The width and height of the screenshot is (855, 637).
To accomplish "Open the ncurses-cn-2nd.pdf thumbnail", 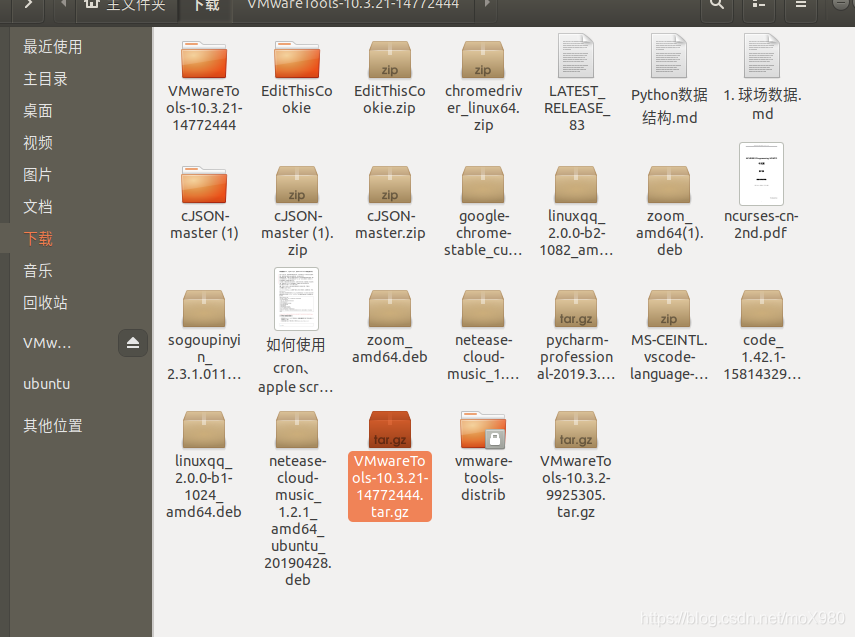I will 761,174.
